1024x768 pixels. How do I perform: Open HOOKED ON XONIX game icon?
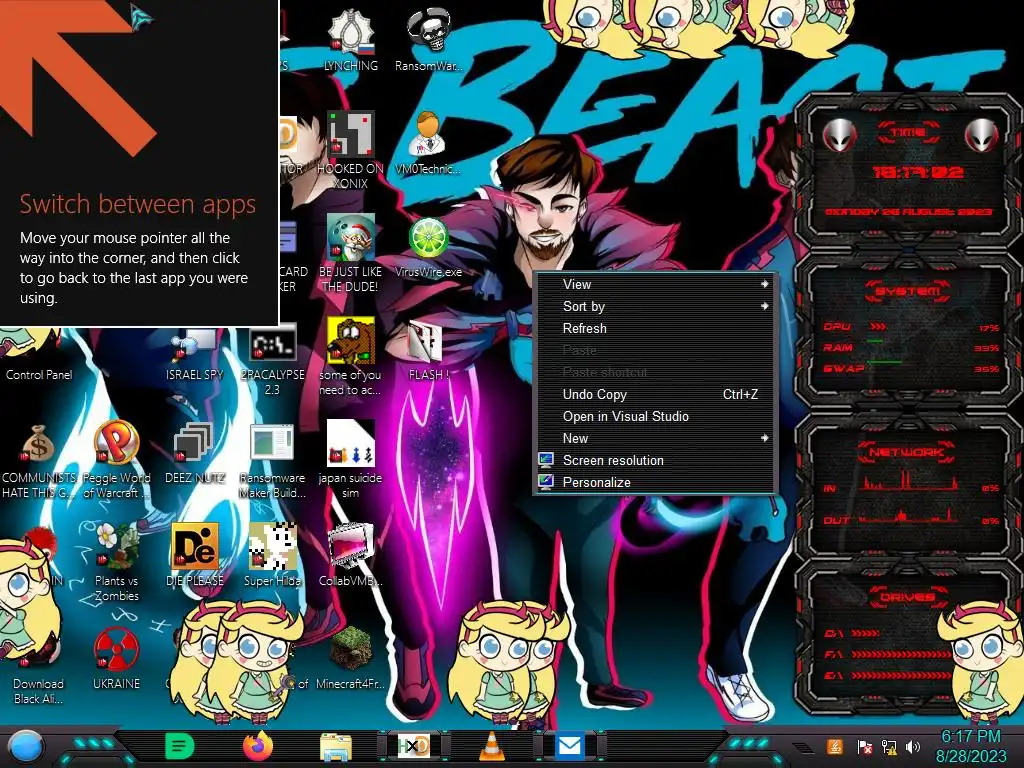(351, 150)
